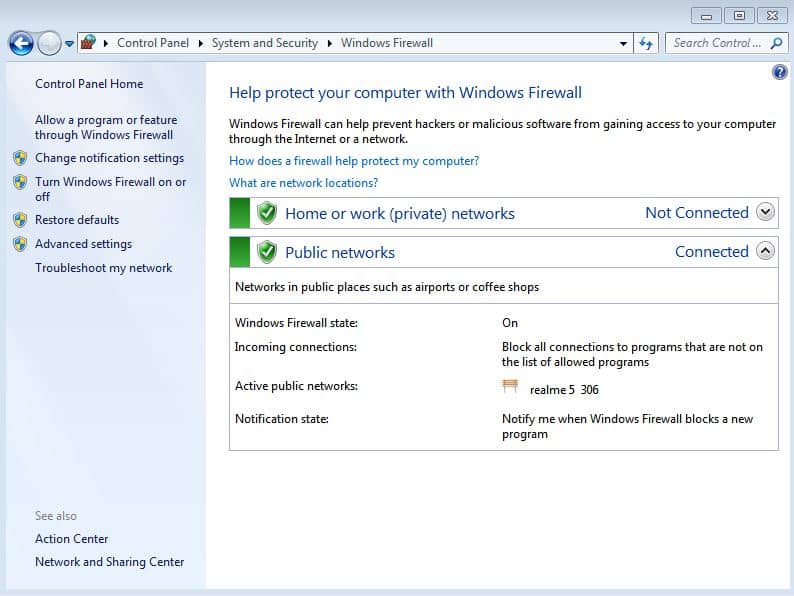Click green shield on Public networks

pos(266,252)
